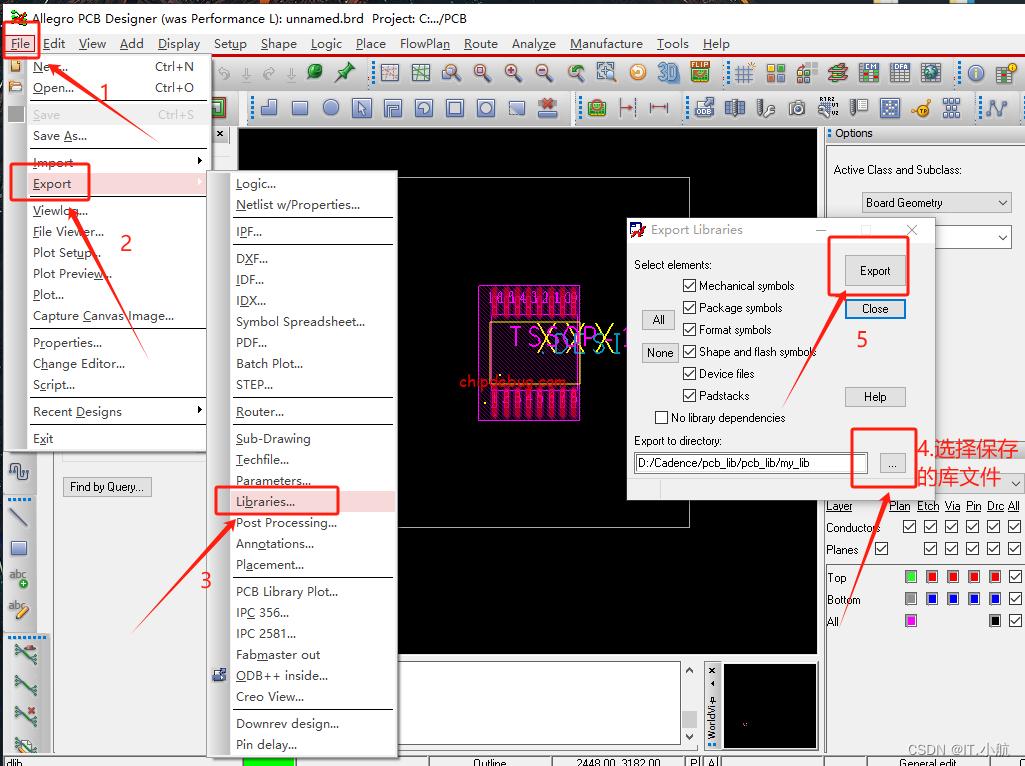Click the Flip Design toolbar icon

pos(700,73)
